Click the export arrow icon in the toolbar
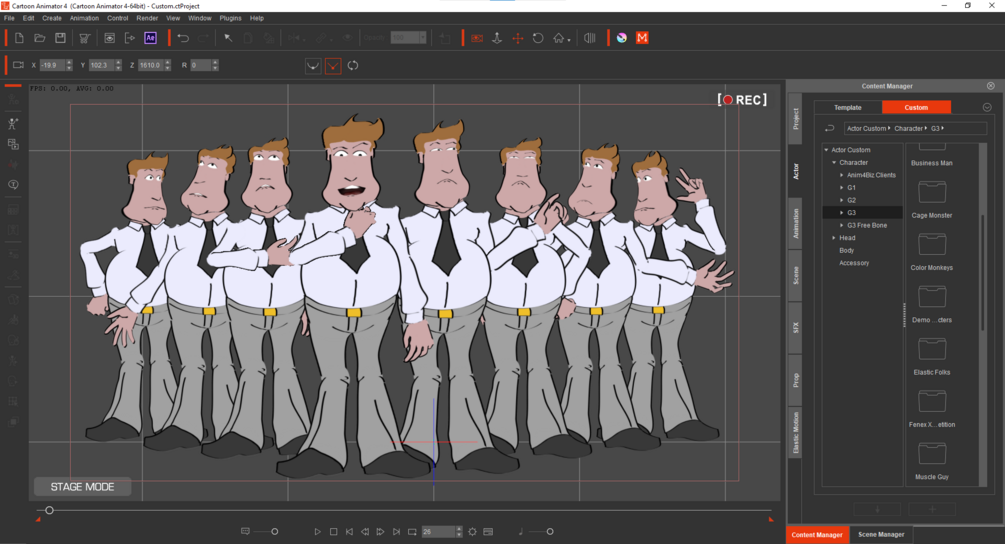The width and height of the screenshot is (1005, 544). pyautogui.click(x=130, y=38)
